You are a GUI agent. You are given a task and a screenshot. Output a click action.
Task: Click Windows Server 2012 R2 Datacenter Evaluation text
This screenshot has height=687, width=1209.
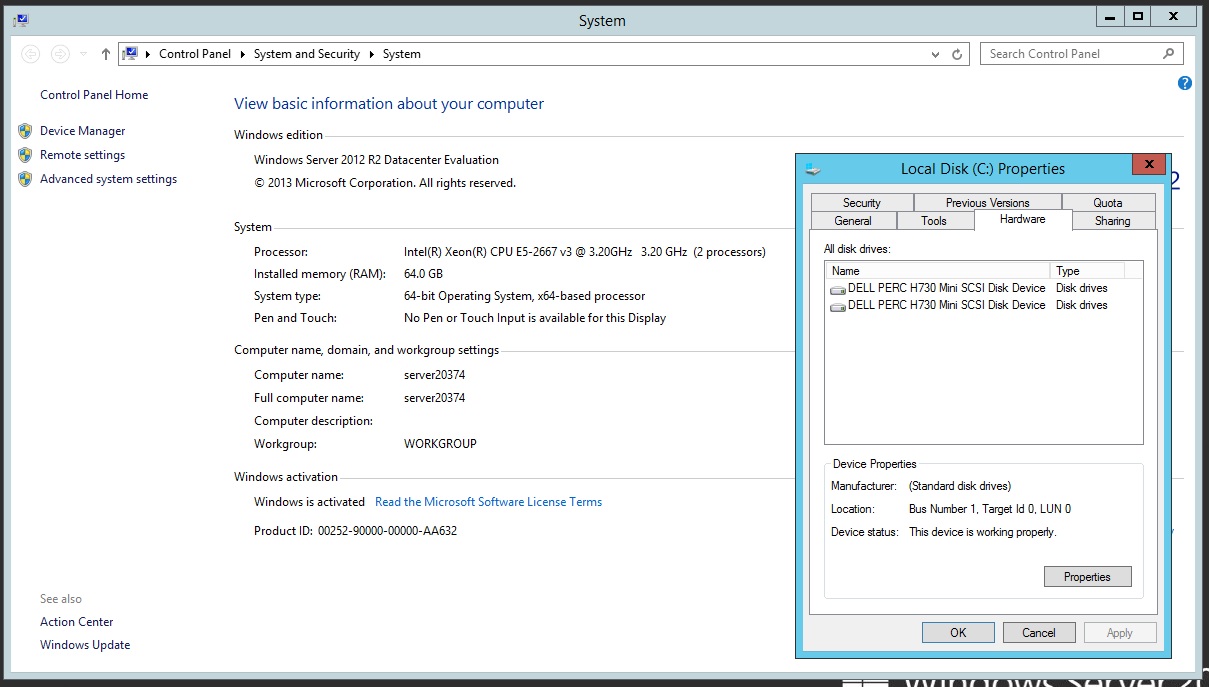(376, 160)
